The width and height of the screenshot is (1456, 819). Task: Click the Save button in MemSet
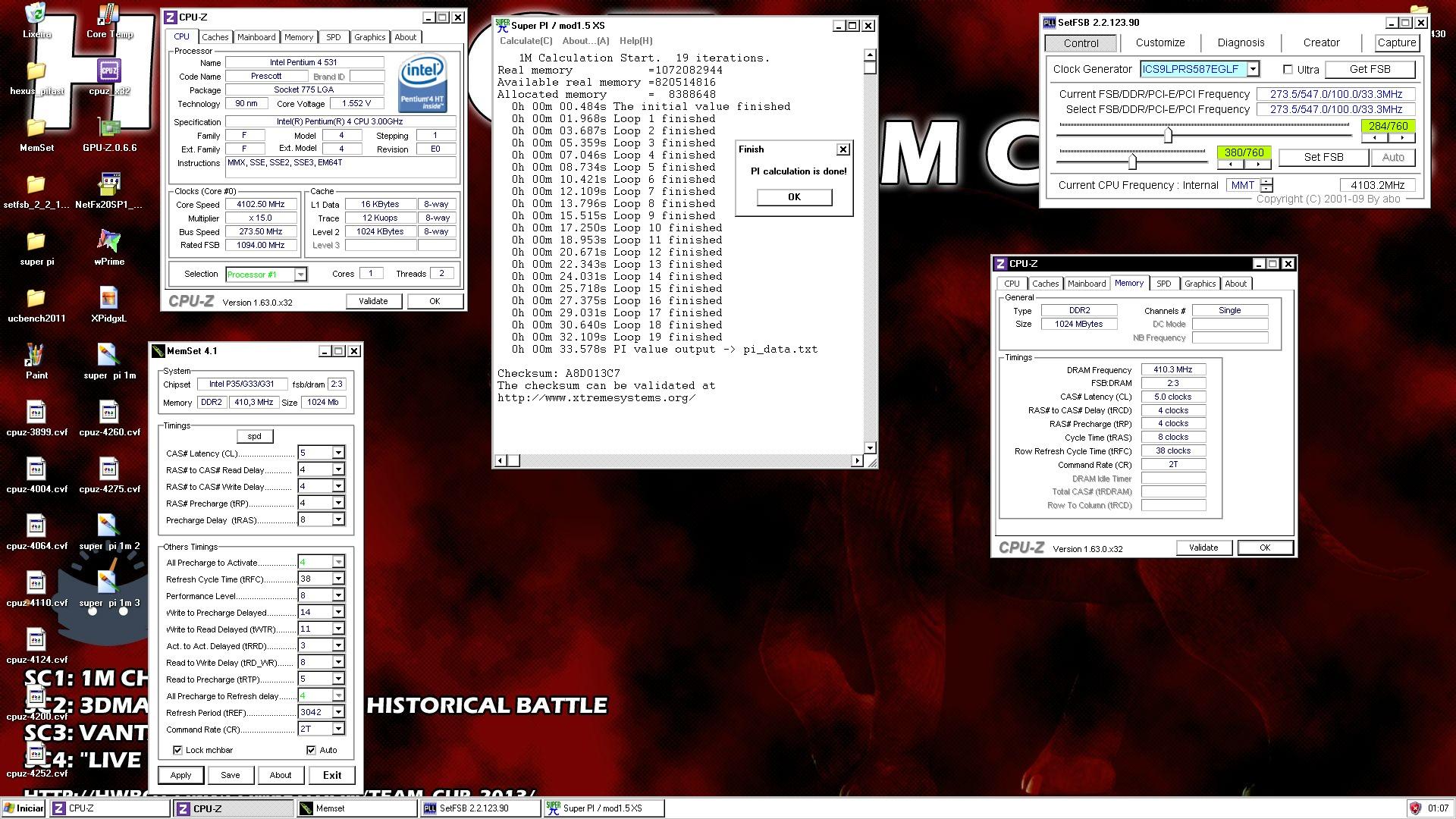[x=230, y=775]
